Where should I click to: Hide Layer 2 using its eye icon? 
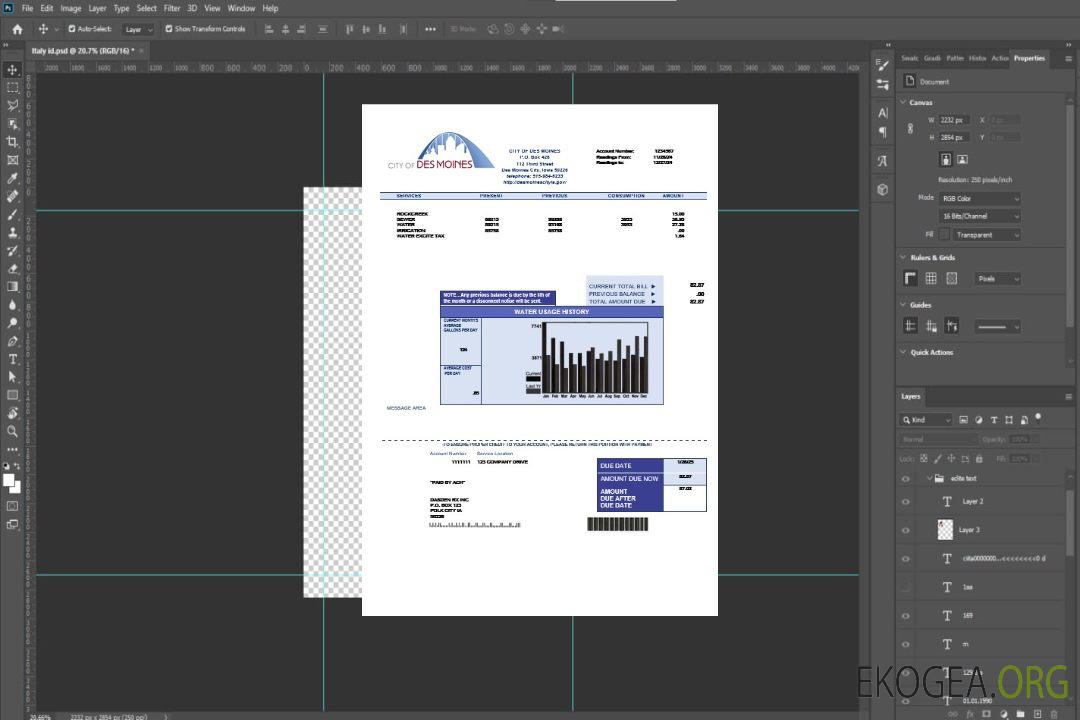(906, 501)
